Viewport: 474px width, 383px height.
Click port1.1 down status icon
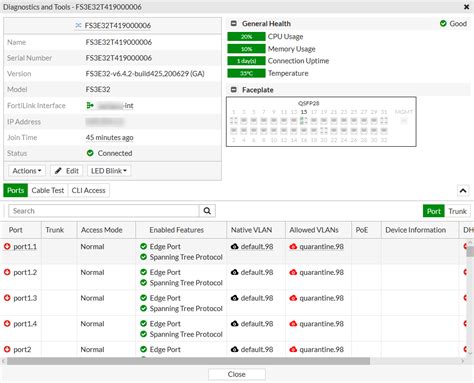pos(7,246)
